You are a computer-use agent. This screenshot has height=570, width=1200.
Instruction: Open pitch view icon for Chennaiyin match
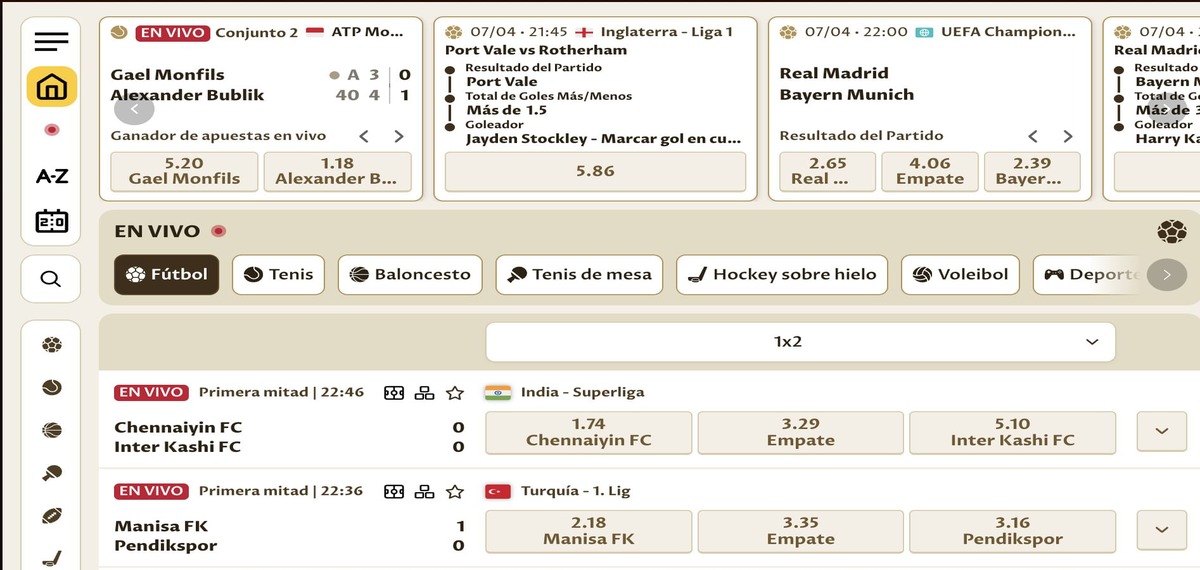click(394, 393)
